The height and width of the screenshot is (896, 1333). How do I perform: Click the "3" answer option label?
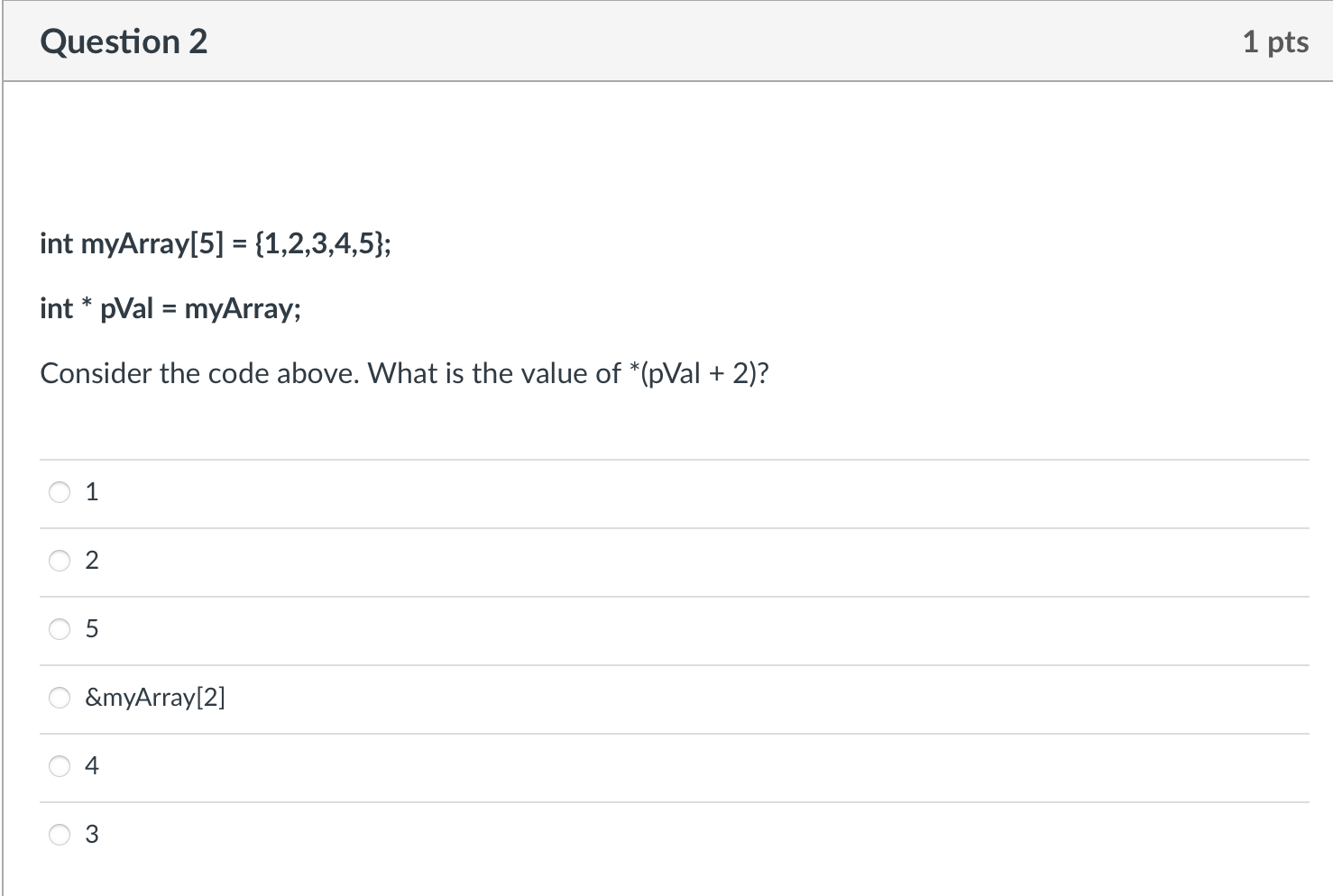(x=92, y=835)
